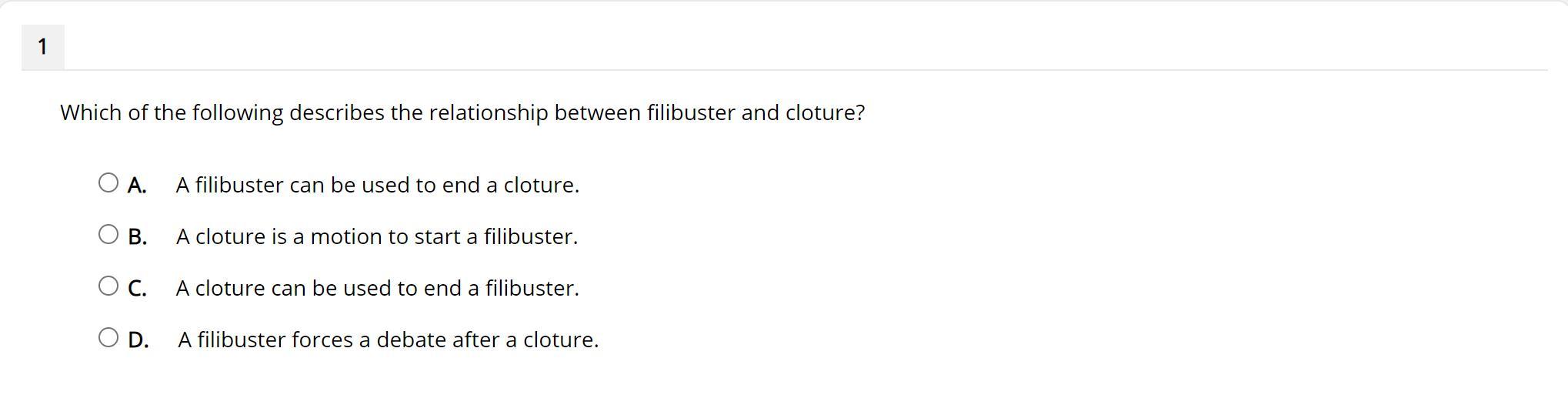Select the radio button for option A

(108, 182)
